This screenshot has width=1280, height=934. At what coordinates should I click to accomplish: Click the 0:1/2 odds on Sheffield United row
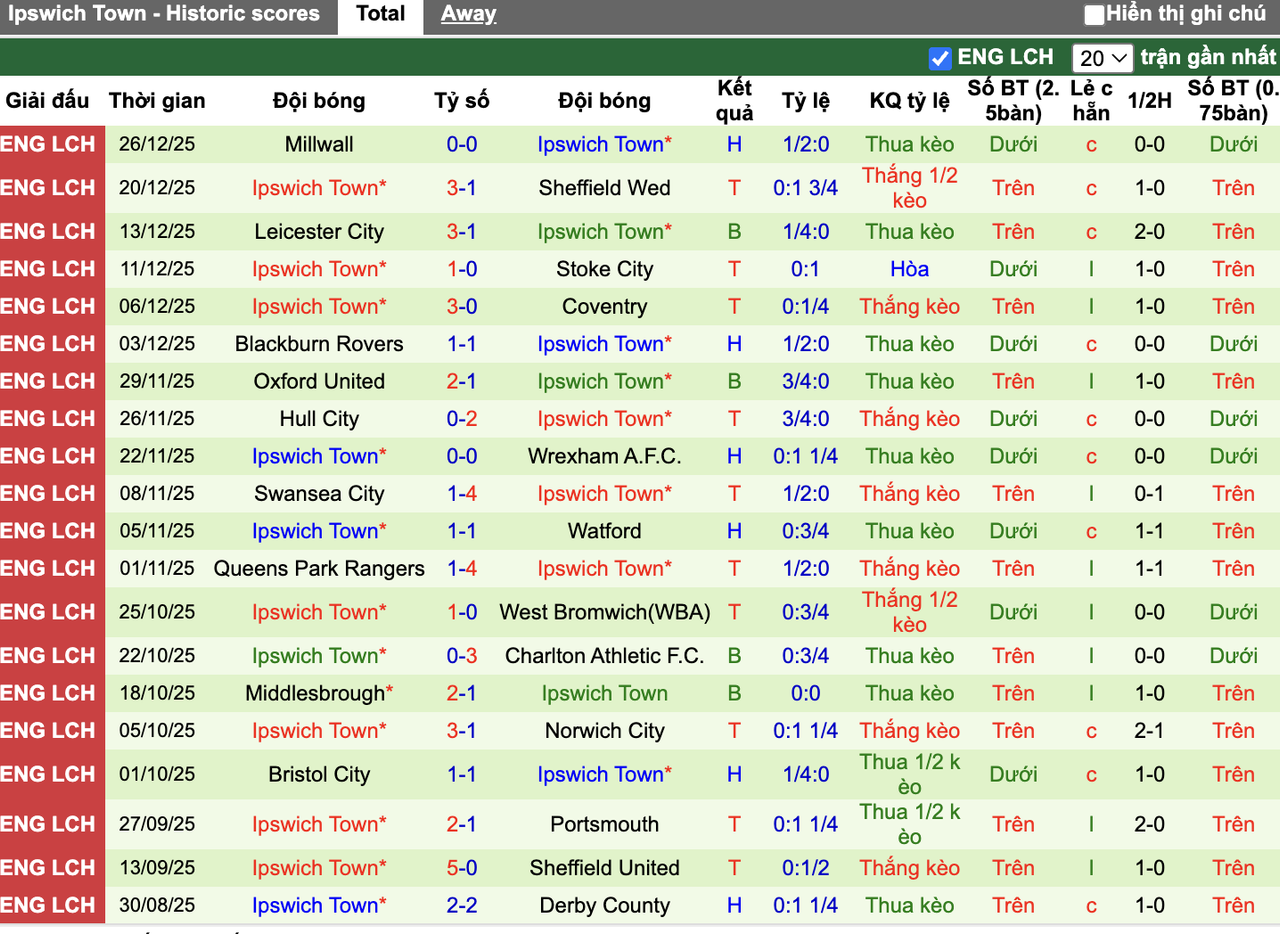(x=806, y=868)
